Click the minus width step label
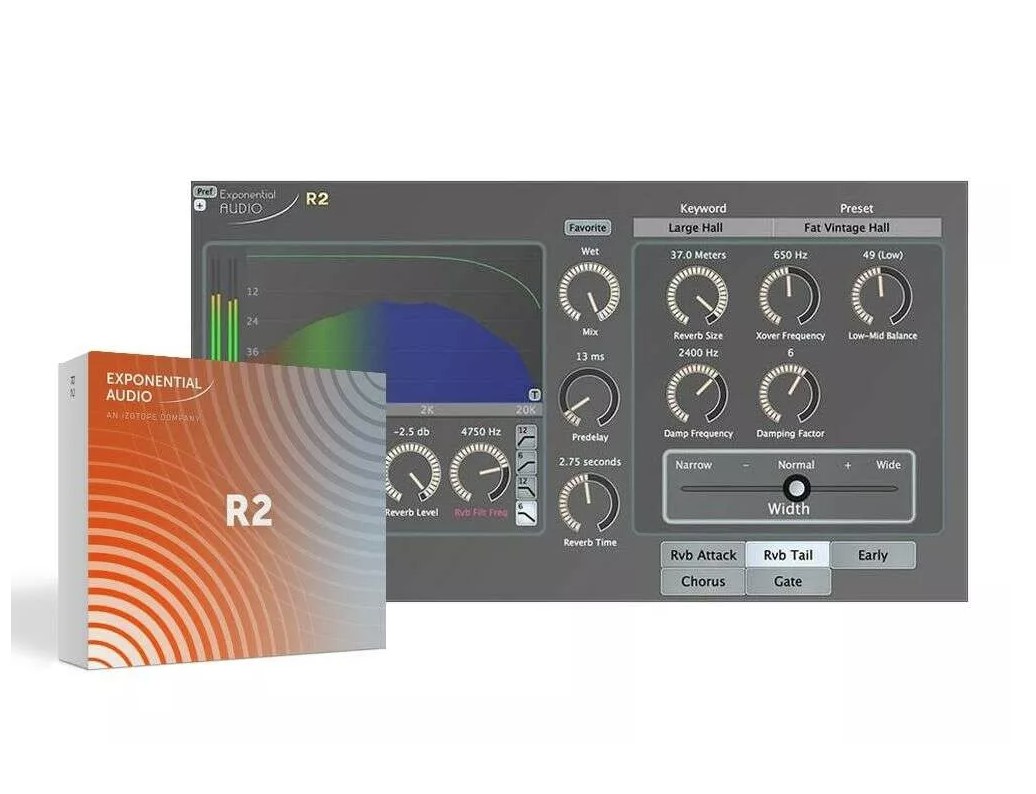 click(746, 465)
